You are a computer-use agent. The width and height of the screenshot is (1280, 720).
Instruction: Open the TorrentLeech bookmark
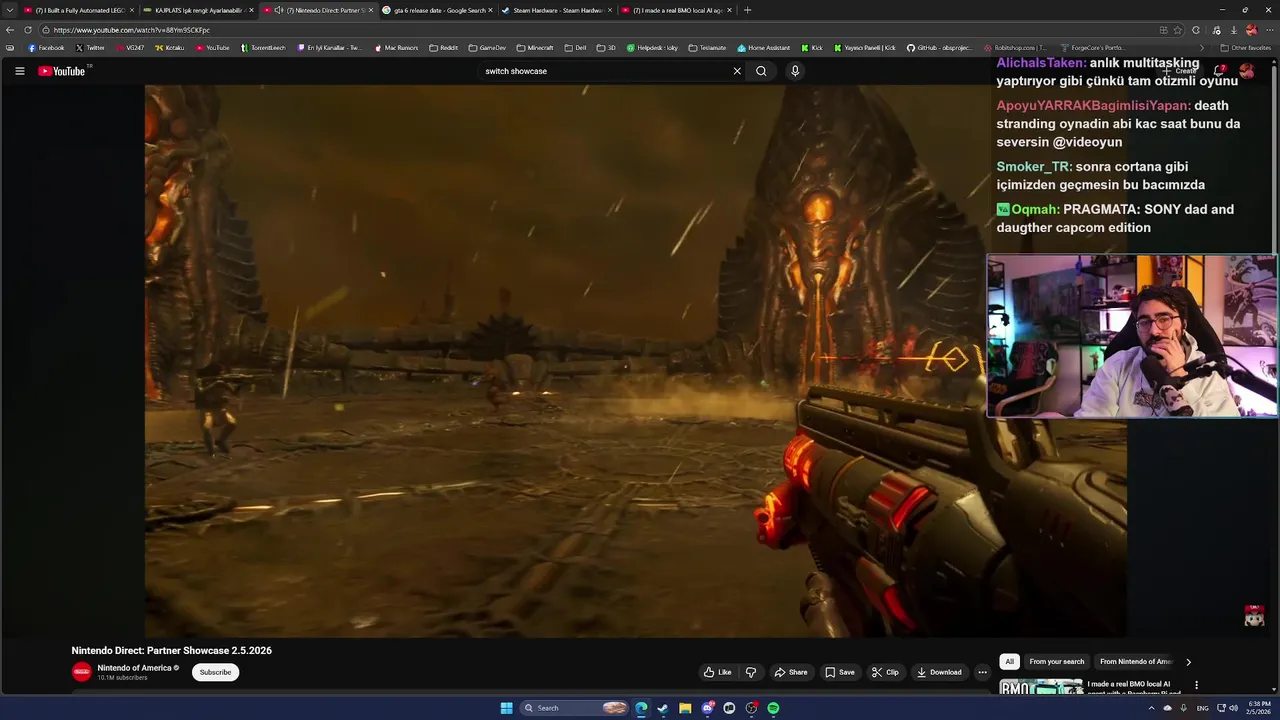(x=262, y=48)
